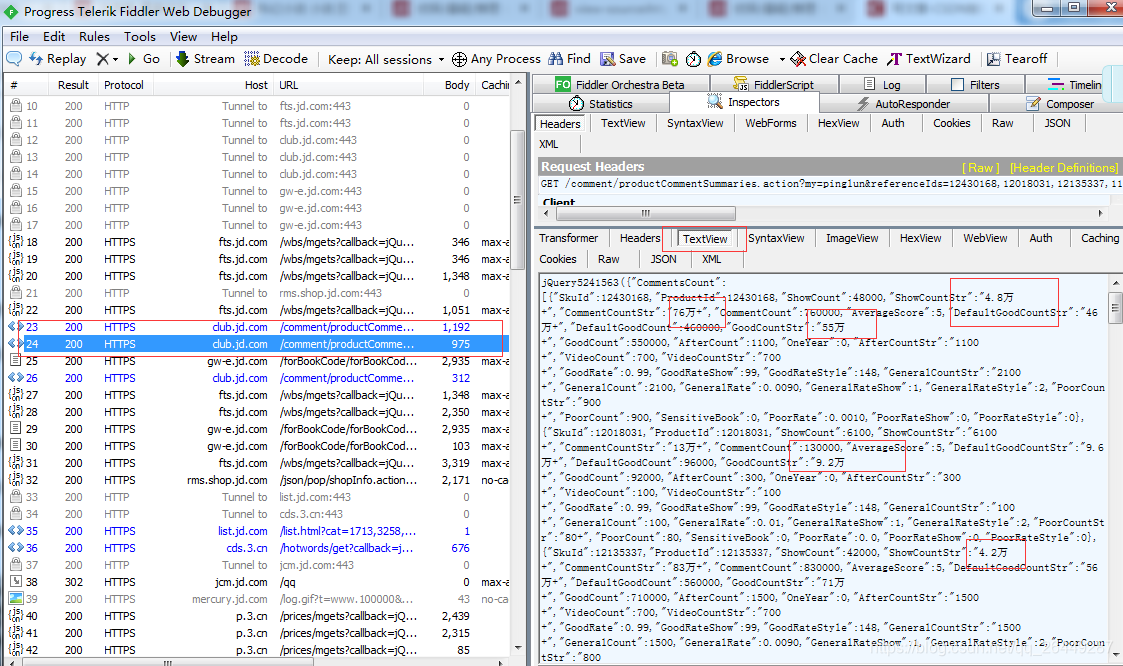
Task: Click response text pane scrollbar thumb
Action: coord(1114,309)
